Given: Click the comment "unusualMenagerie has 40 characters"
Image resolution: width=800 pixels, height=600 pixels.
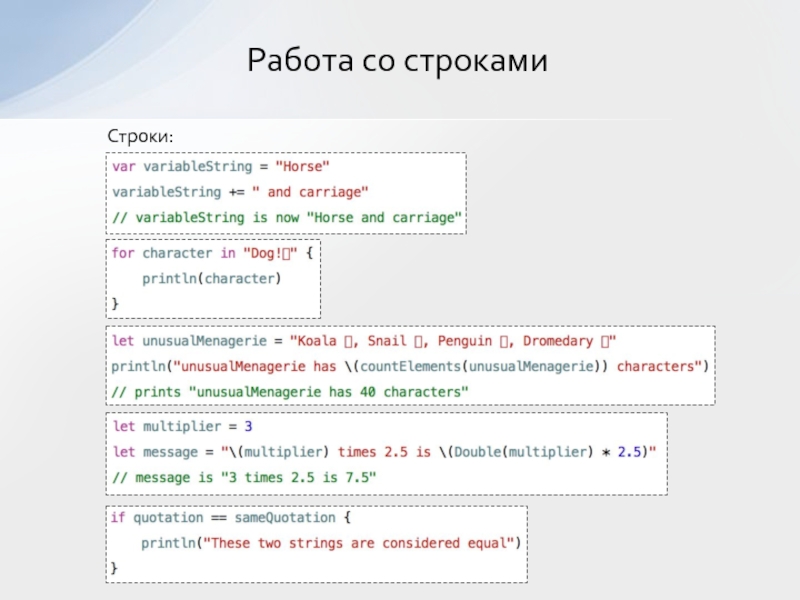Looking at the screenshot, I should pos(290,392).
